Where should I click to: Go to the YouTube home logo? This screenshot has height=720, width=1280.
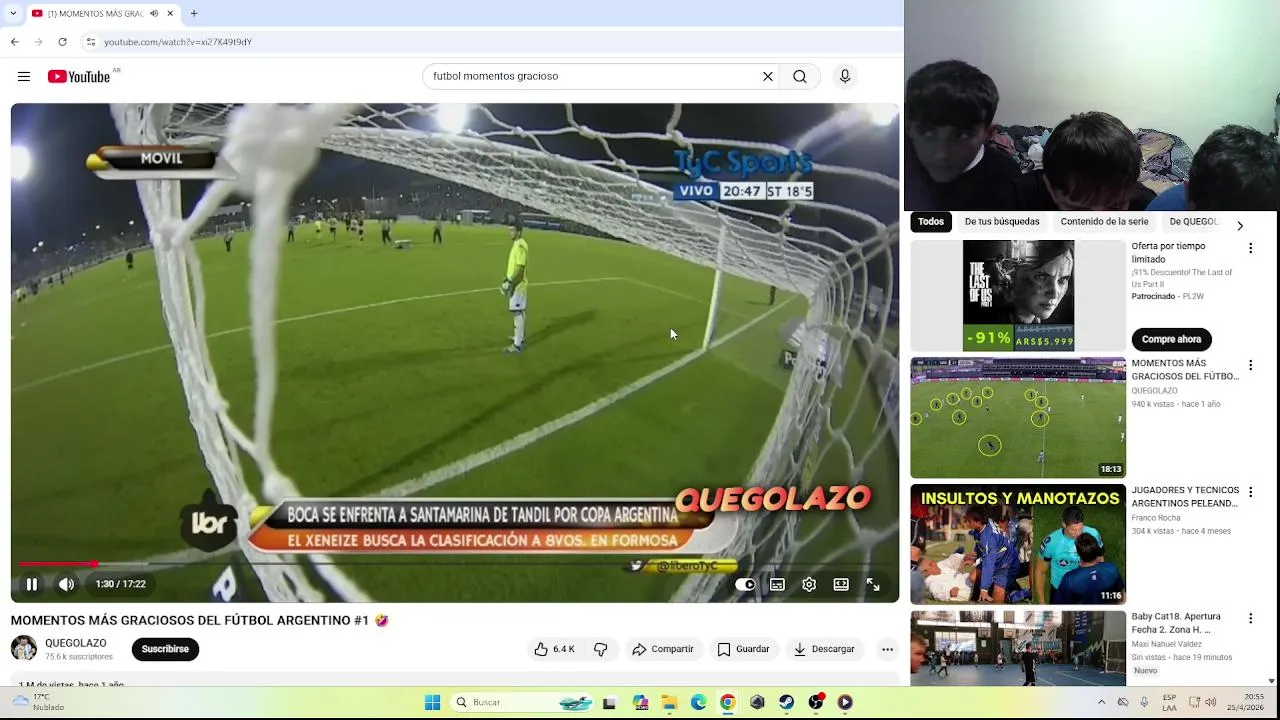coord(79,76)
